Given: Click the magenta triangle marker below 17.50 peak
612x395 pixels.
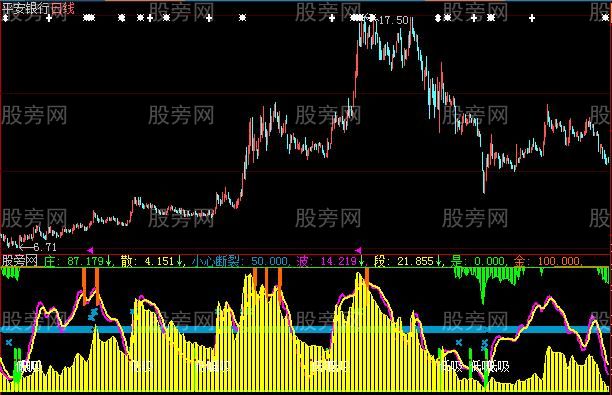Looking at the screenshot, I should tap(358, 250).
